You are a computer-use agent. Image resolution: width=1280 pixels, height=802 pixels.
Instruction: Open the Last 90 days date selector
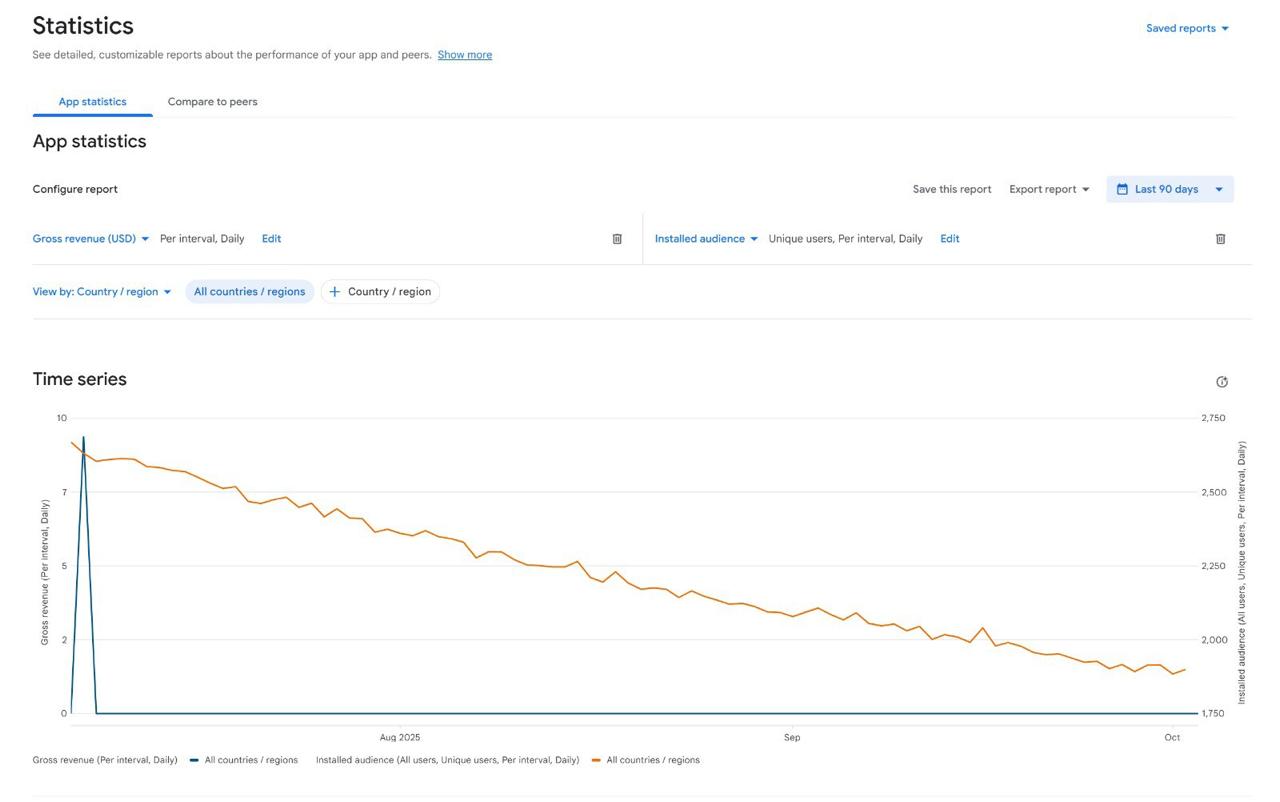coord(1170,189)
